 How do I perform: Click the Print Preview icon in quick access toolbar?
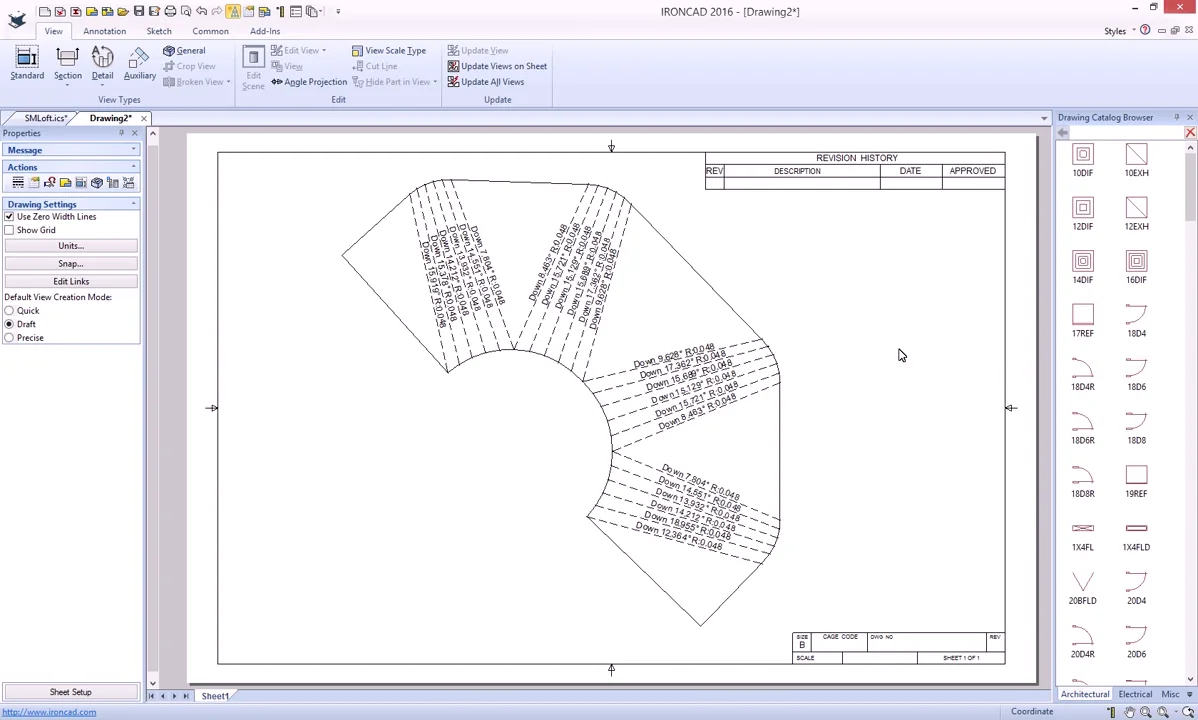point(186,11)
